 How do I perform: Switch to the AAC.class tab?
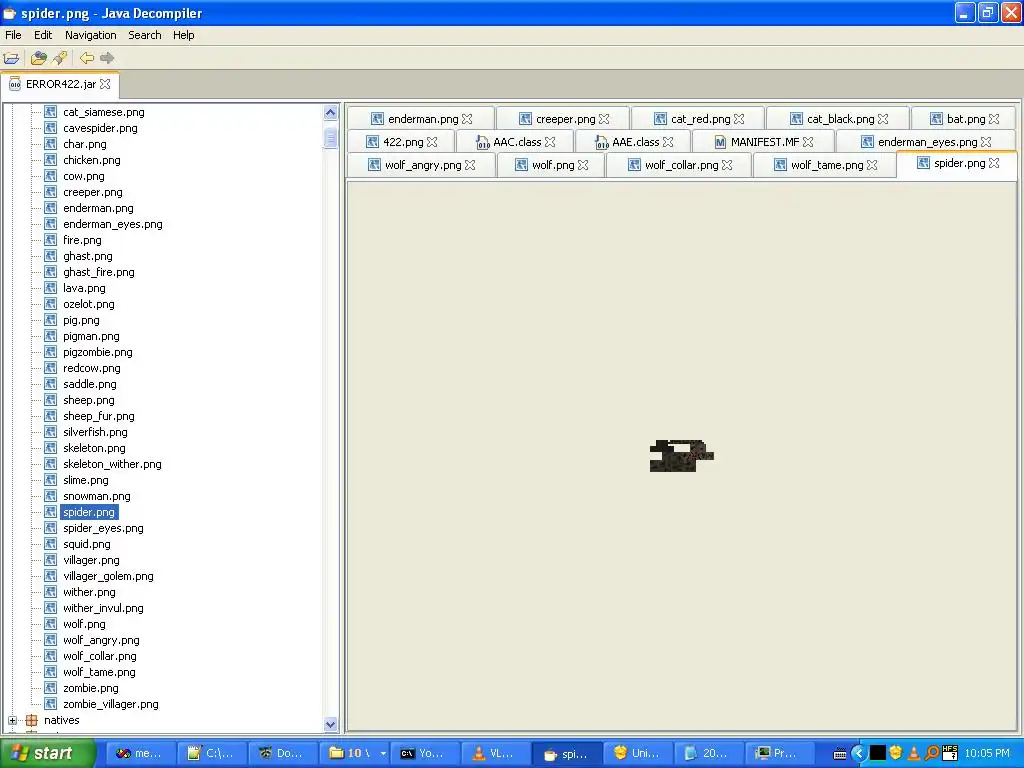pyautogui.click(x=516, y=142)
